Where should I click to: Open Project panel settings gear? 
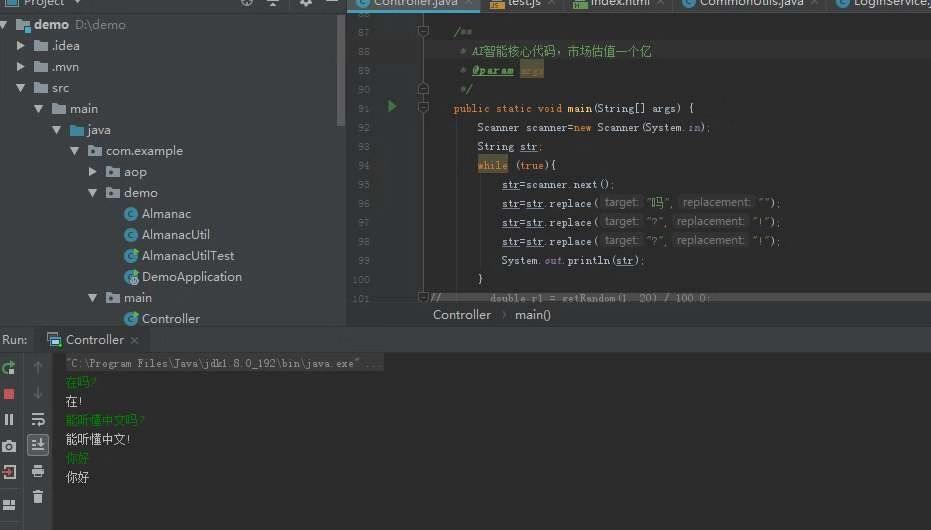[306, 3]
